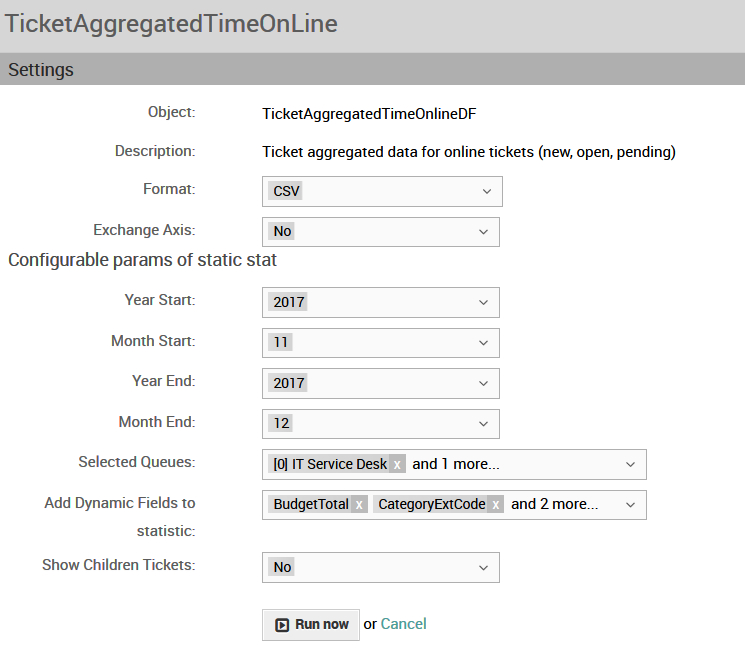
Task: Expand the Month Start dropdown chevron
Action: [x=483, y=343]
